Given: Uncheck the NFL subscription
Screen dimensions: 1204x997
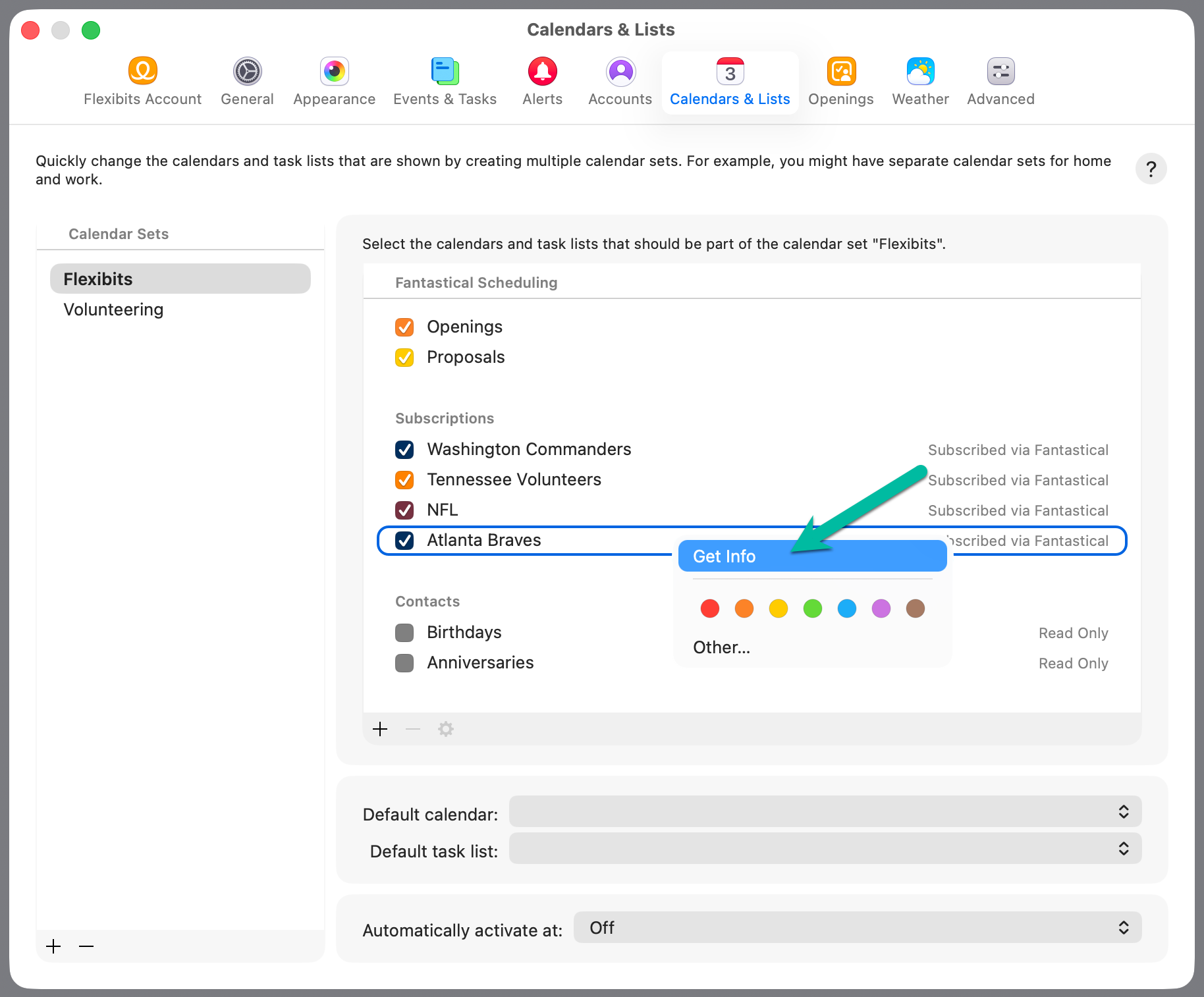Looking at the screenshot, I should click(x=404, y=510).
